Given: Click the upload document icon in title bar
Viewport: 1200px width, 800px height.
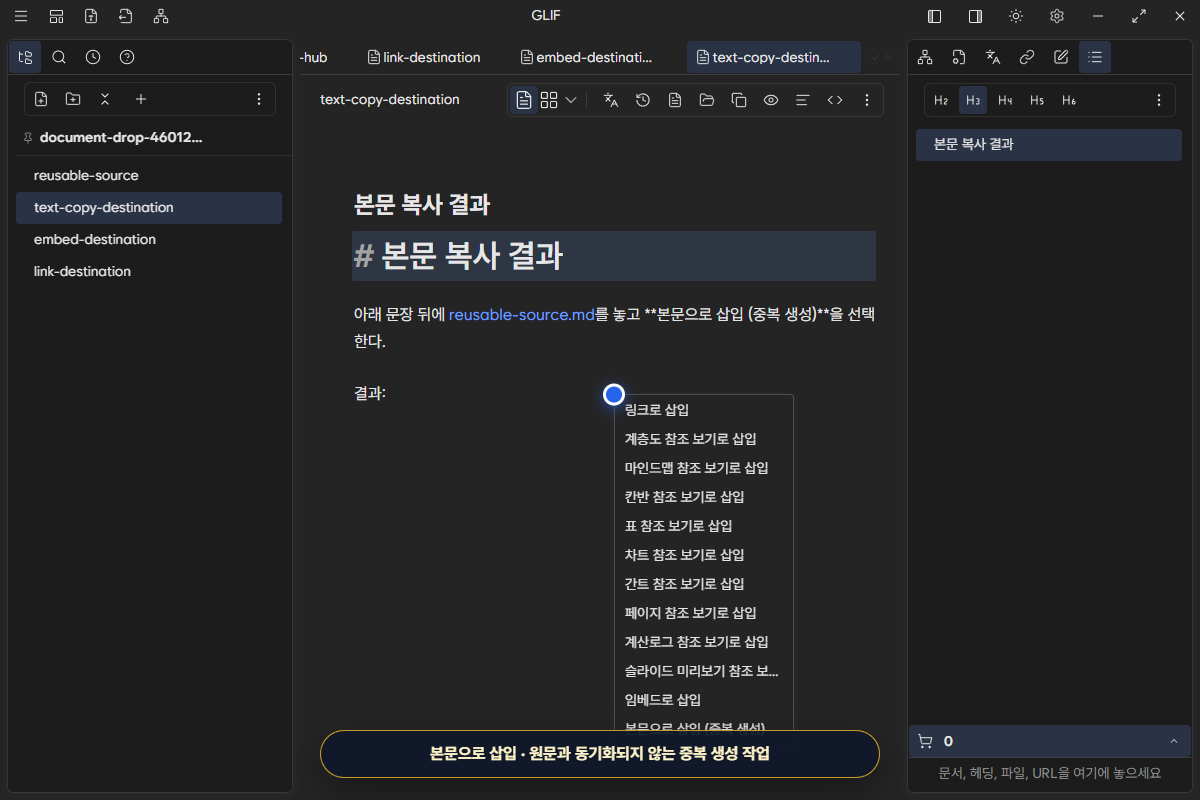Looking at the screenshot, I should (x=91, y=16).
